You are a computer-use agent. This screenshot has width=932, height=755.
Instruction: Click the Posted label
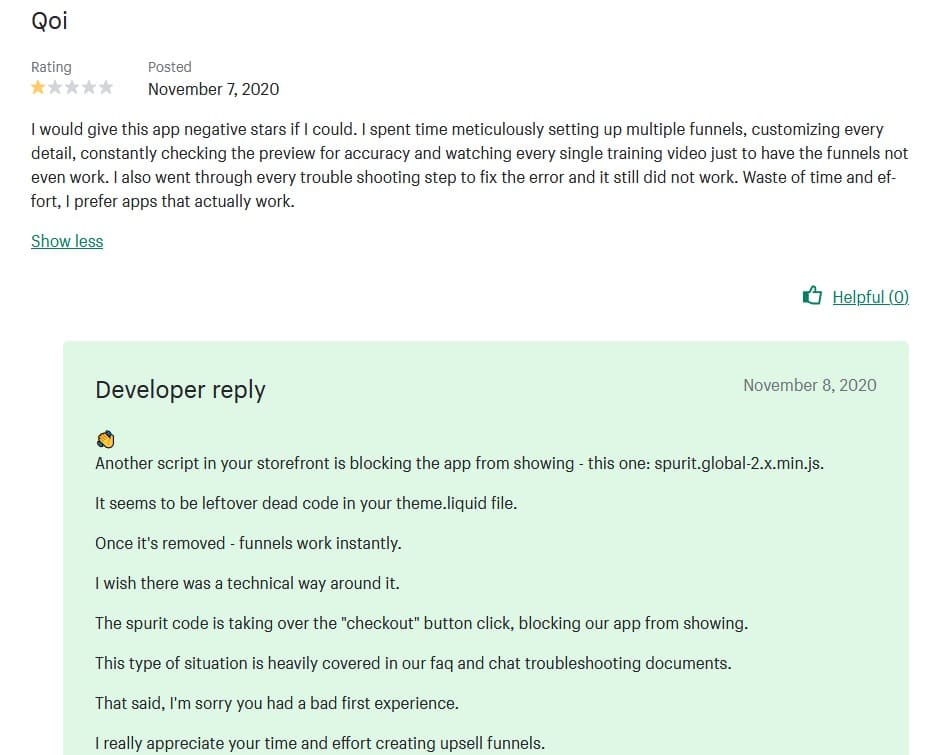[x=169, y=67]
